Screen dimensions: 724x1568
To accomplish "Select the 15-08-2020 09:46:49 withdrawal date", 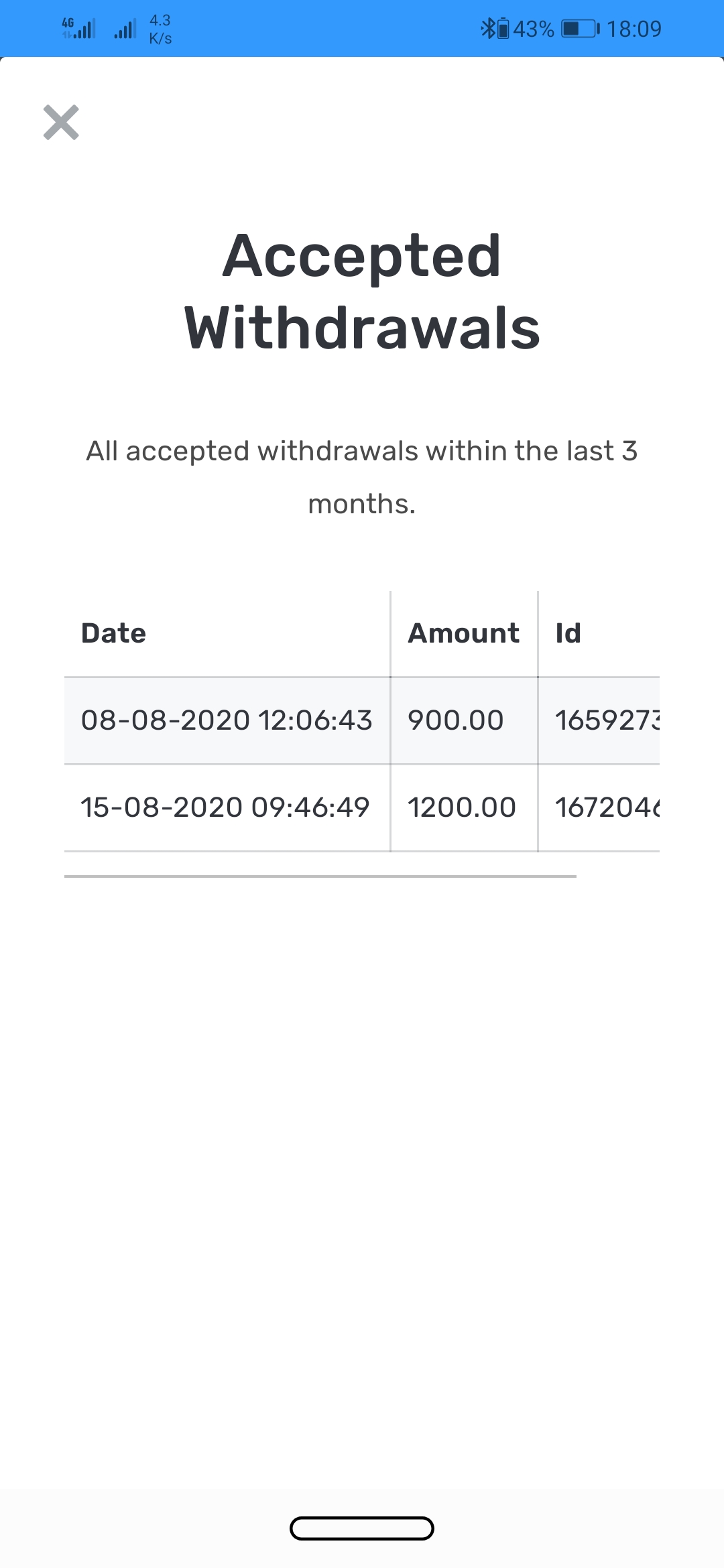I will click(225, 807).
